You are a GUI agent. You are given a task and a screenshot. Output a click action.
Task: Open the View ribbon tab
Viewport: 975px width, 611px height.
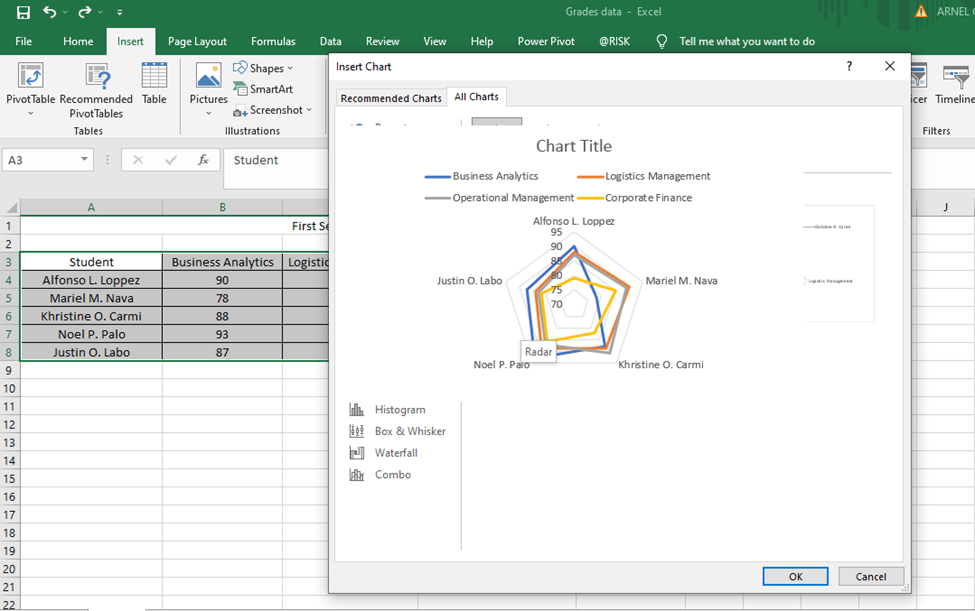(435, 42)
